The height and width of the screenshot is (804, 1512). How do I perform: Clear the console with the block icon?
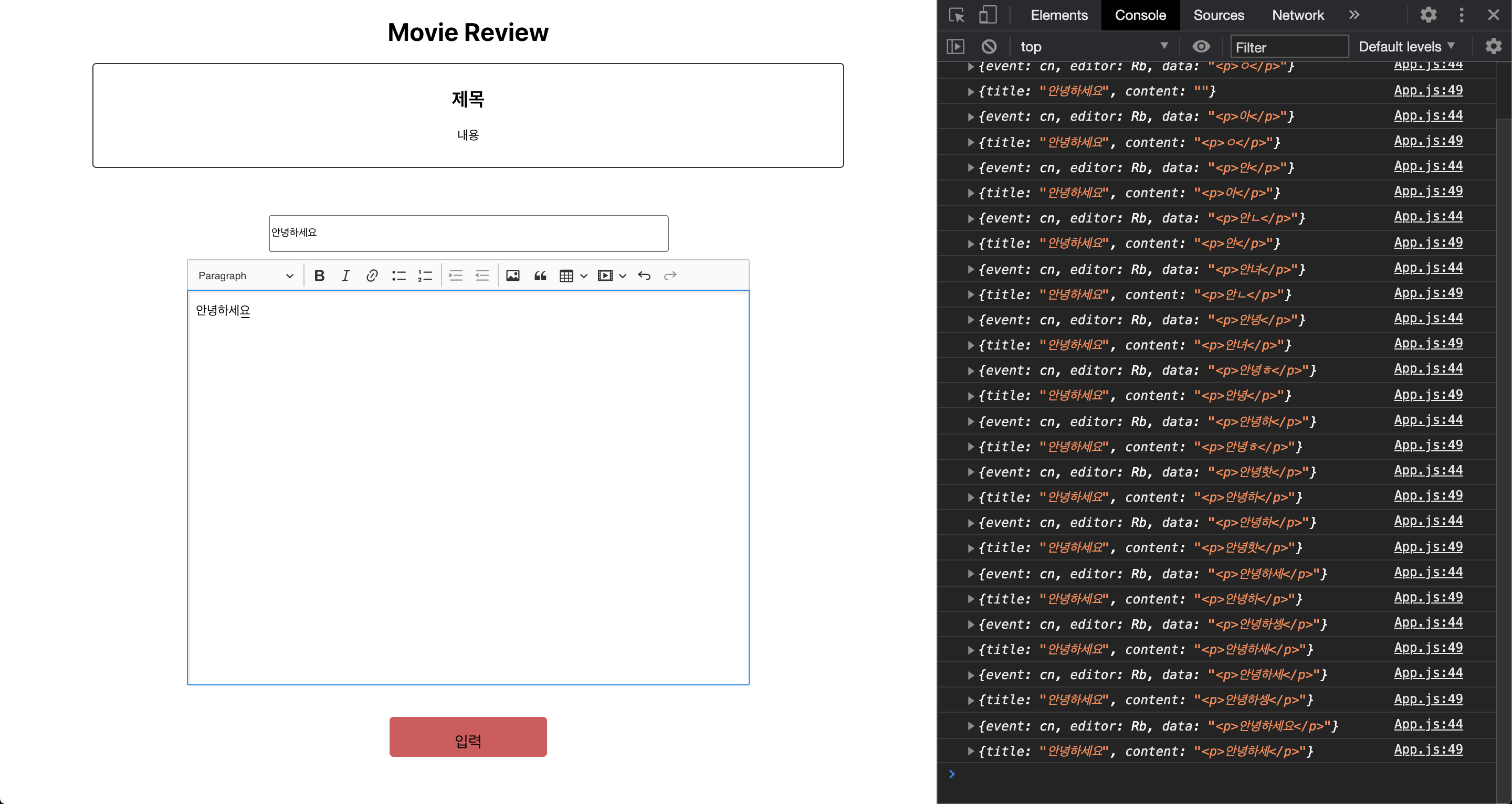point(989,46)
